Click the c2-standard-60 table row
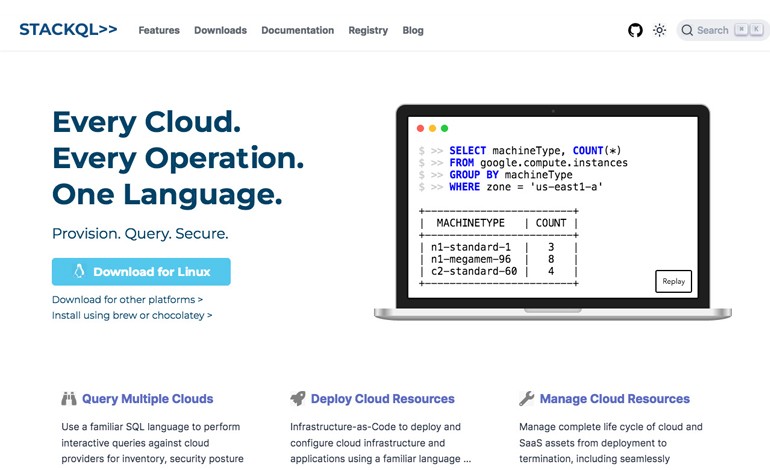770x470 pixels. tap(498, 271)
